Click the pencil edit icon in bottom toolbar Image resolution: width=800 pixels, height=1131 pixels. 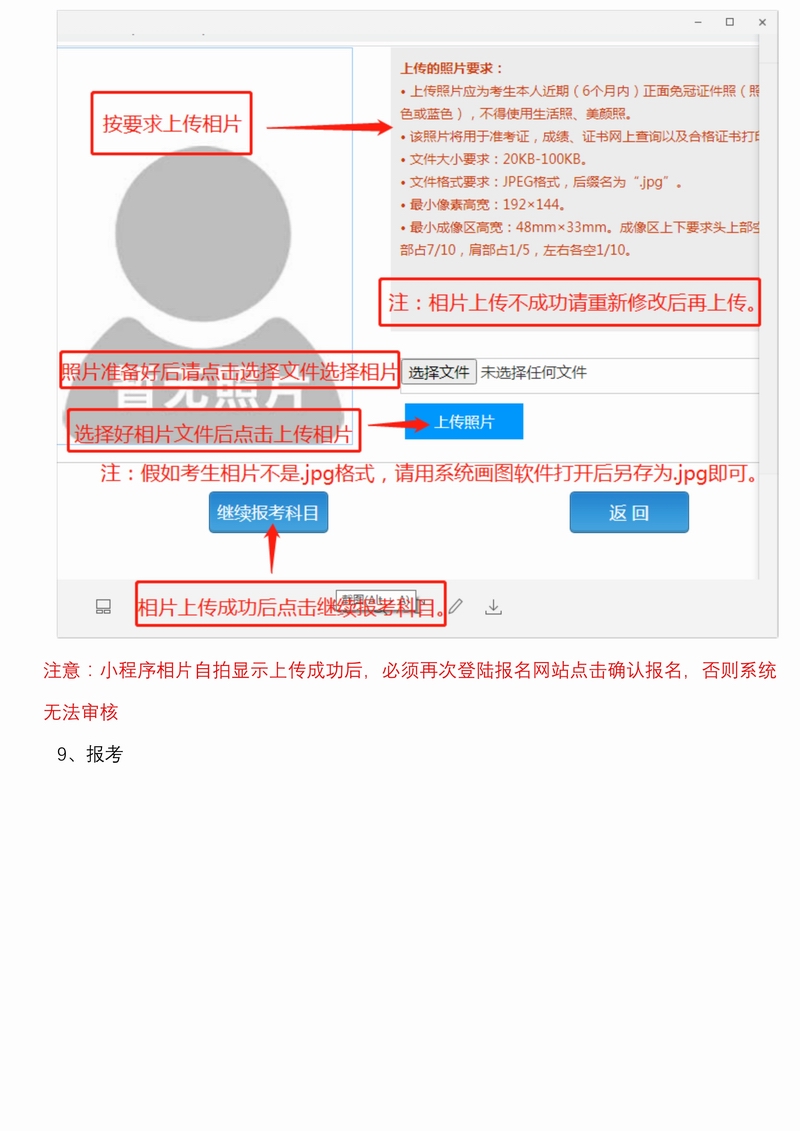(x=456, y=607)
